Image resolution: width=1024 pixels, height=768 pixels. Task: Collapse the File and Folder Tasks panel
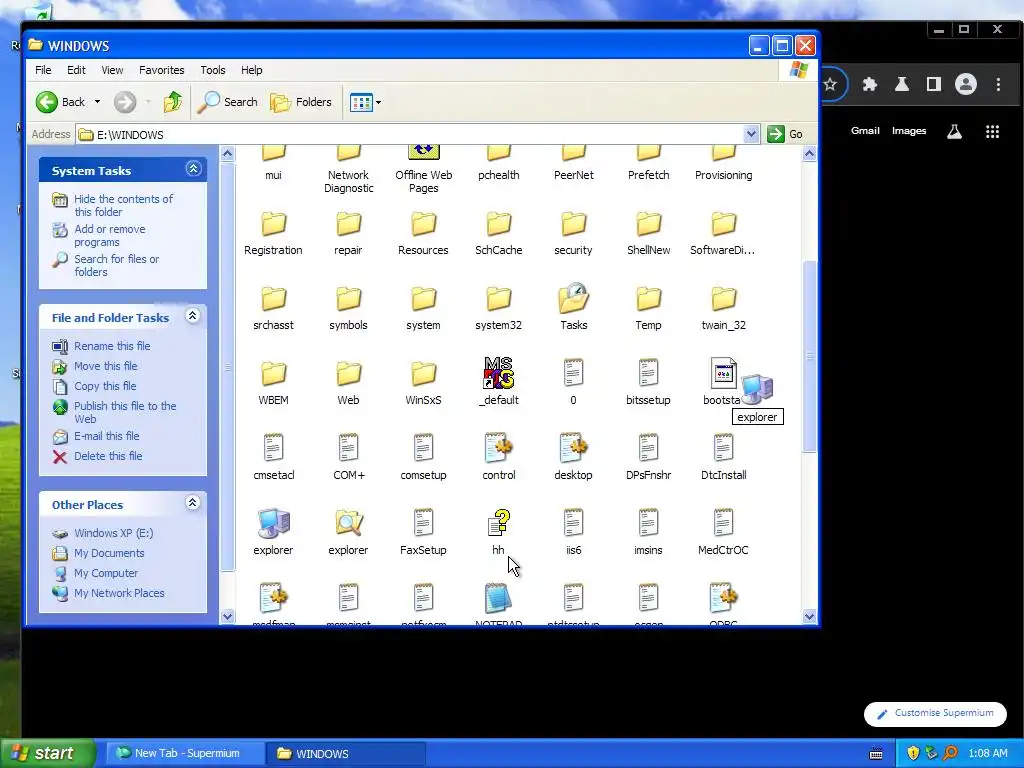[x=193, y=316]
